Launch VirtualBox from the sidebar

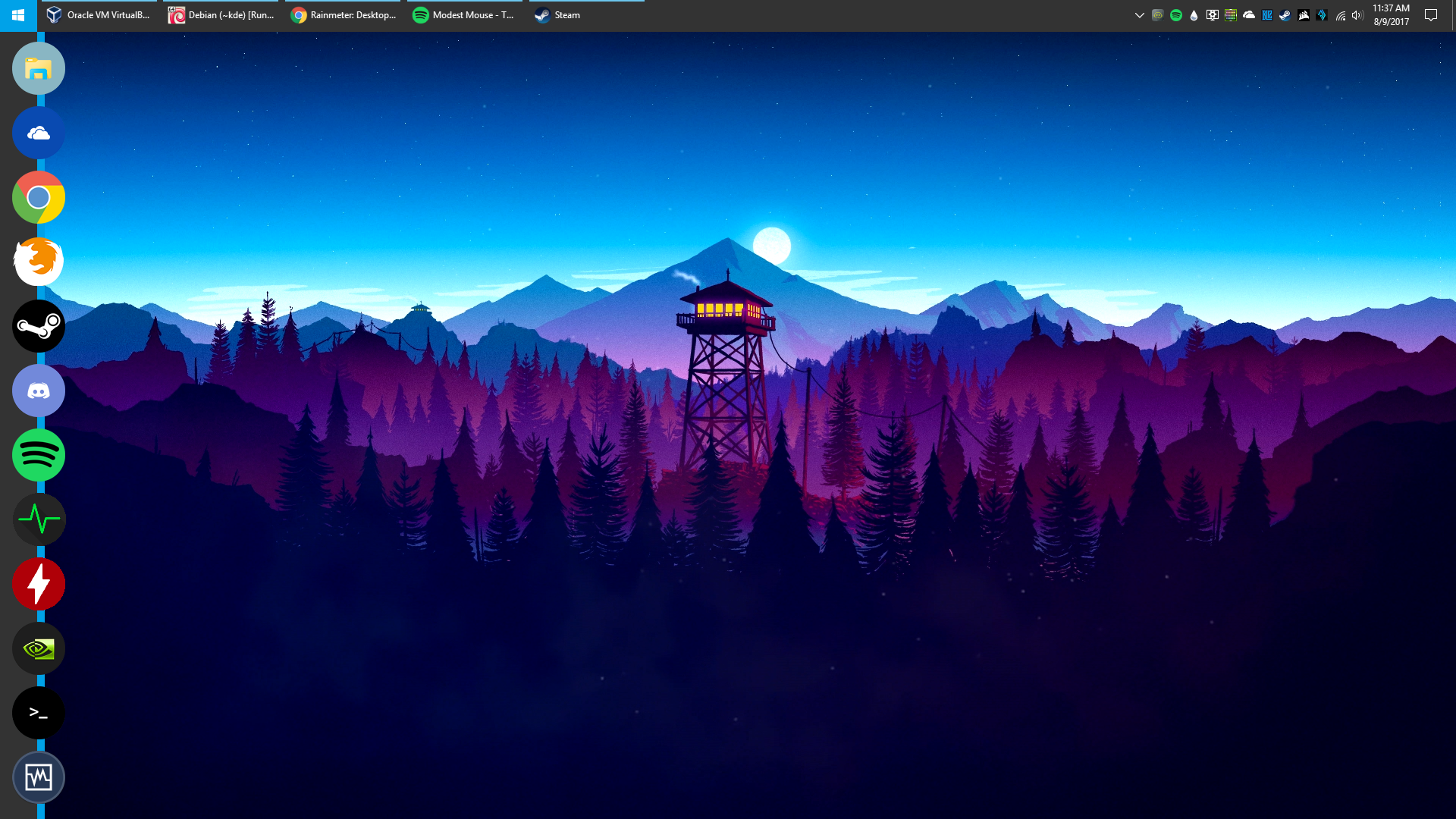(x=38, y=777)
